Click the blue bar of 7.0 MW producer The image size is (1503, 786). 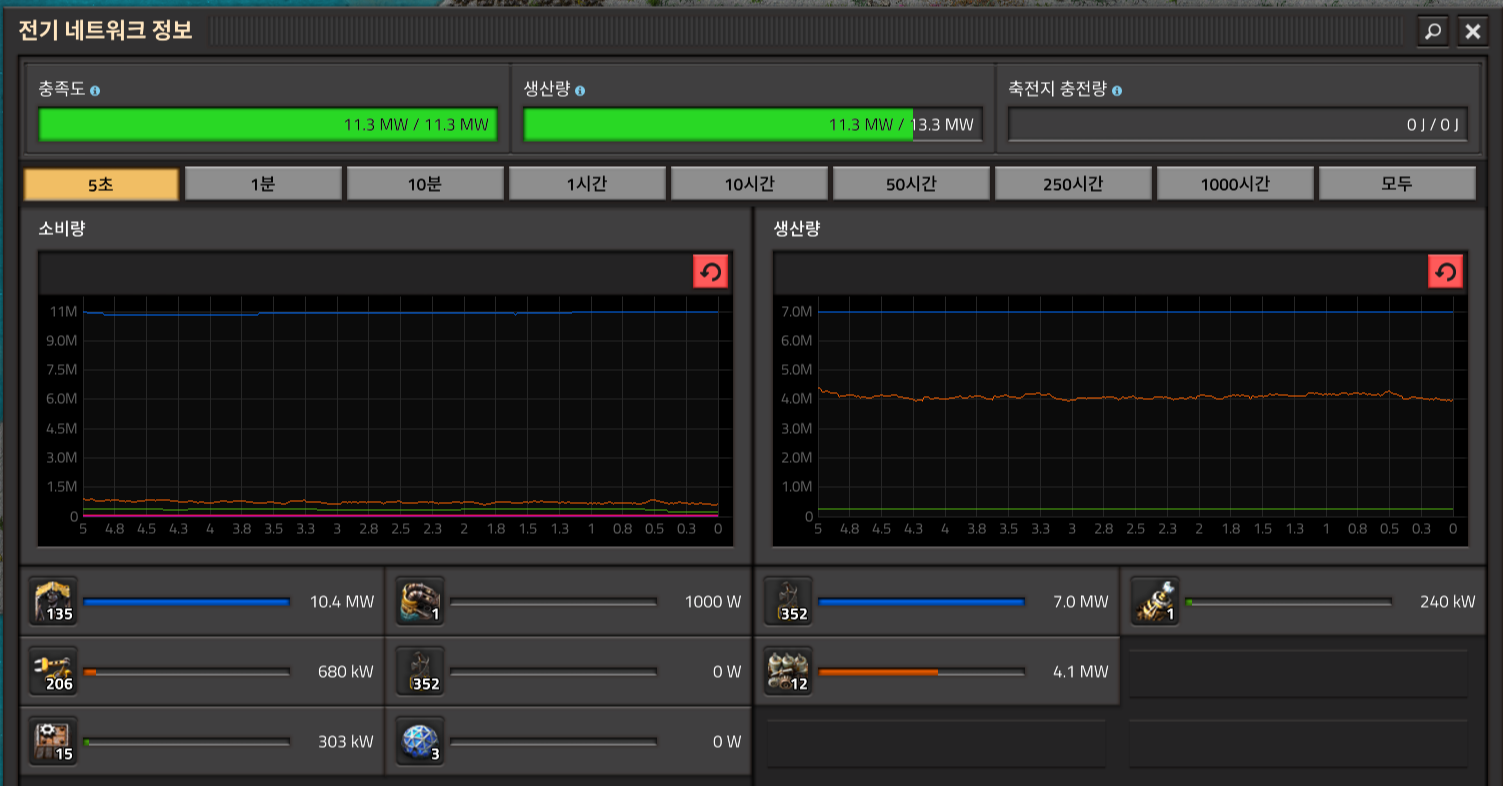(922, 602)
